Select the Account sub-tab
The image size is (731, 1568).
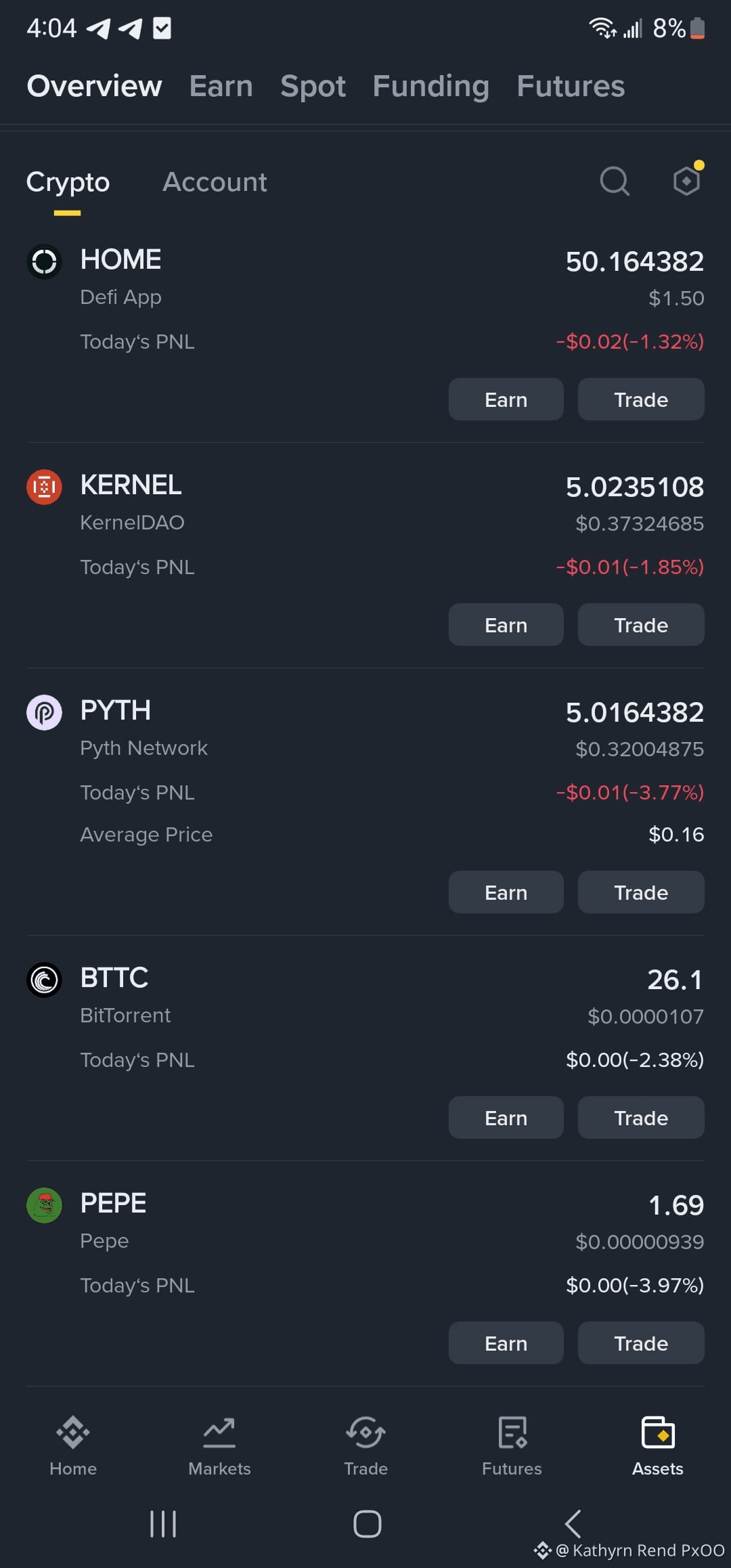pos(215,182)
